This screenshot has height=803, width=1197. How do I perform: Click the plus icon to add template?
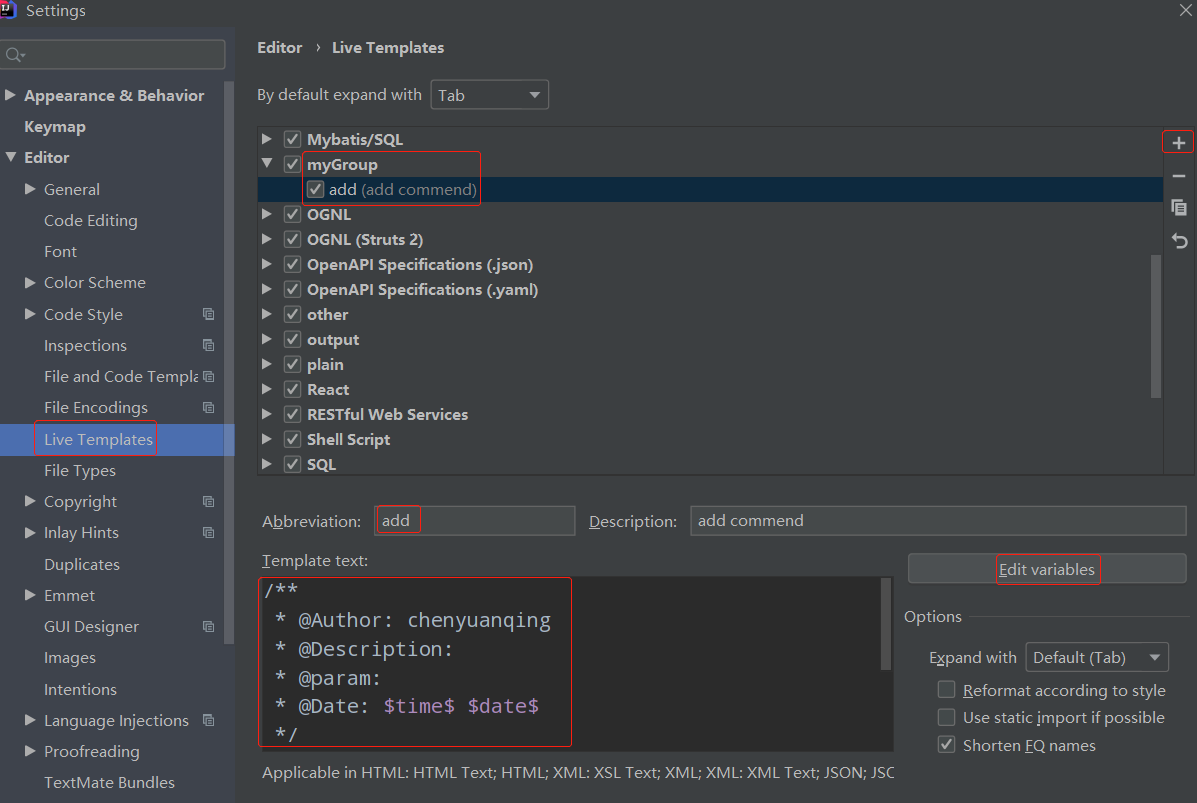coord(1179,143)
